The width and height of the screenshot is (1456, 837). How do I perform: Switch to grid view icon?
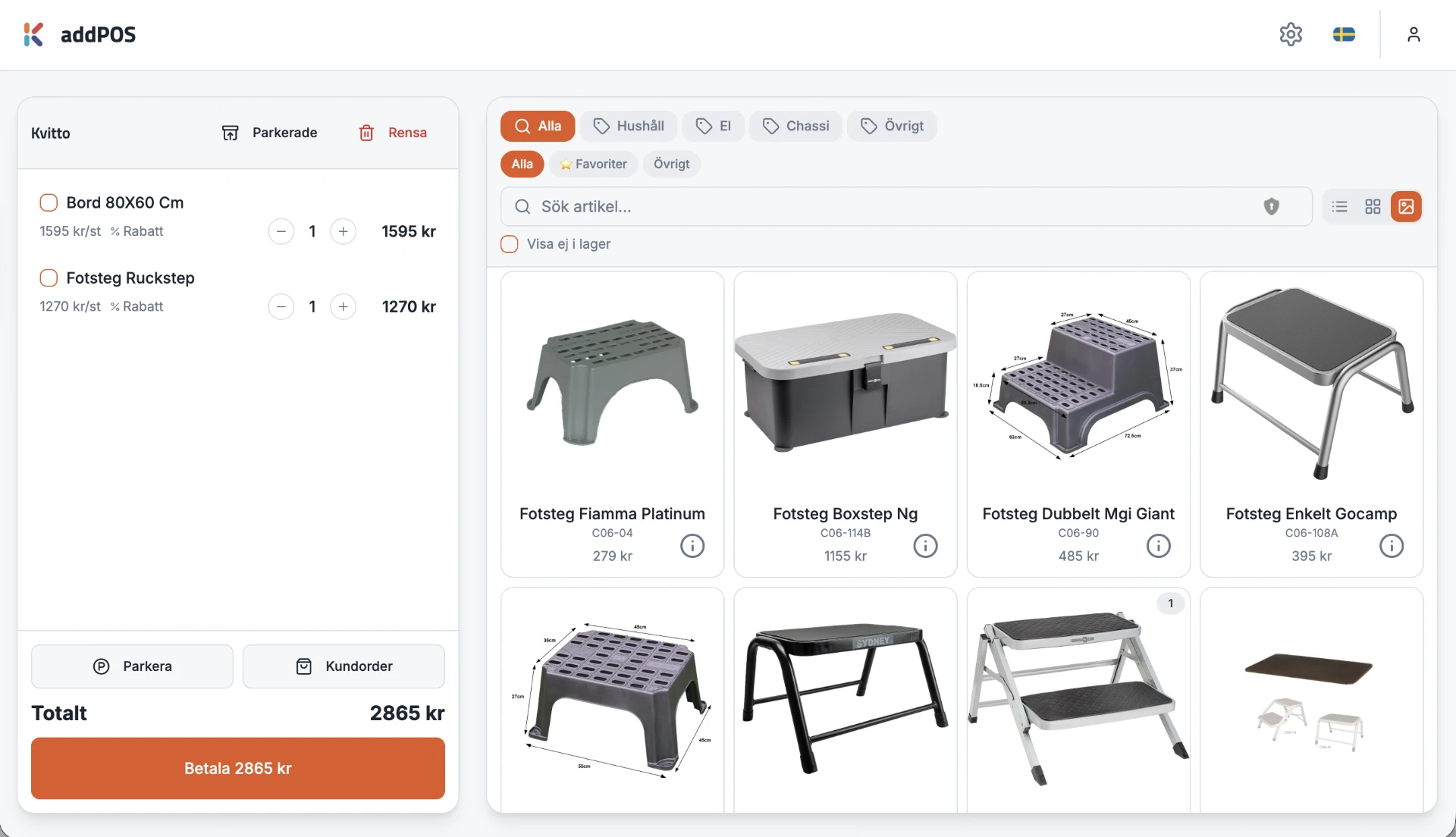(x=1373, y=206)
